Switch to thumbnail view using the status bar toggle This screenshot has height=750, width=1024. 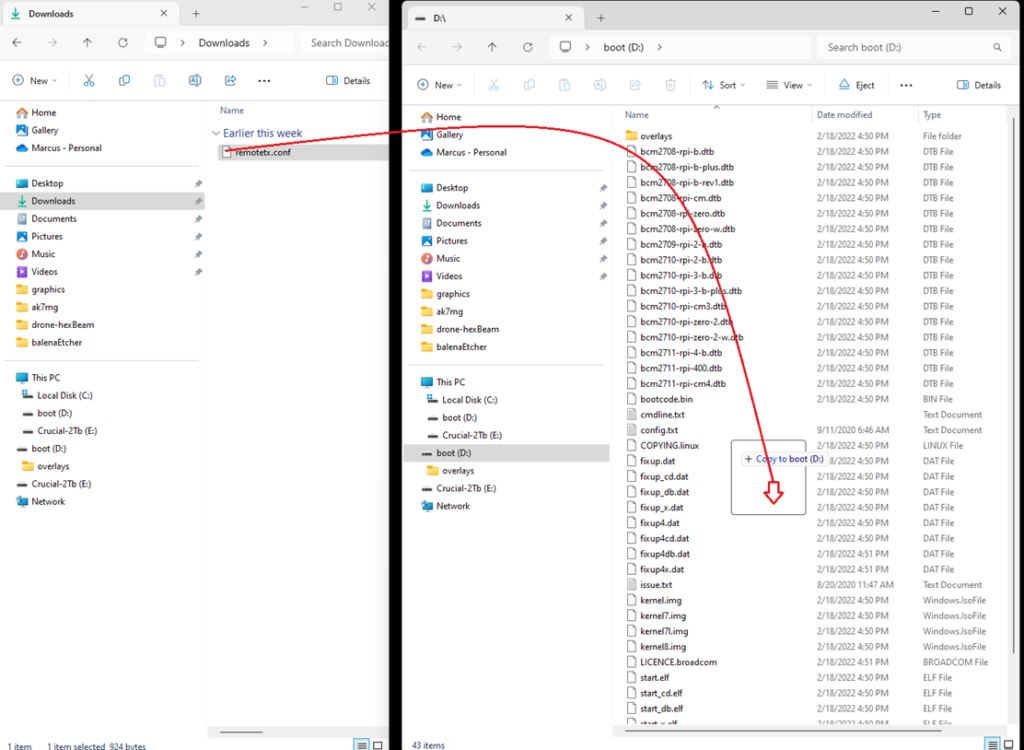tap(376, 744)
